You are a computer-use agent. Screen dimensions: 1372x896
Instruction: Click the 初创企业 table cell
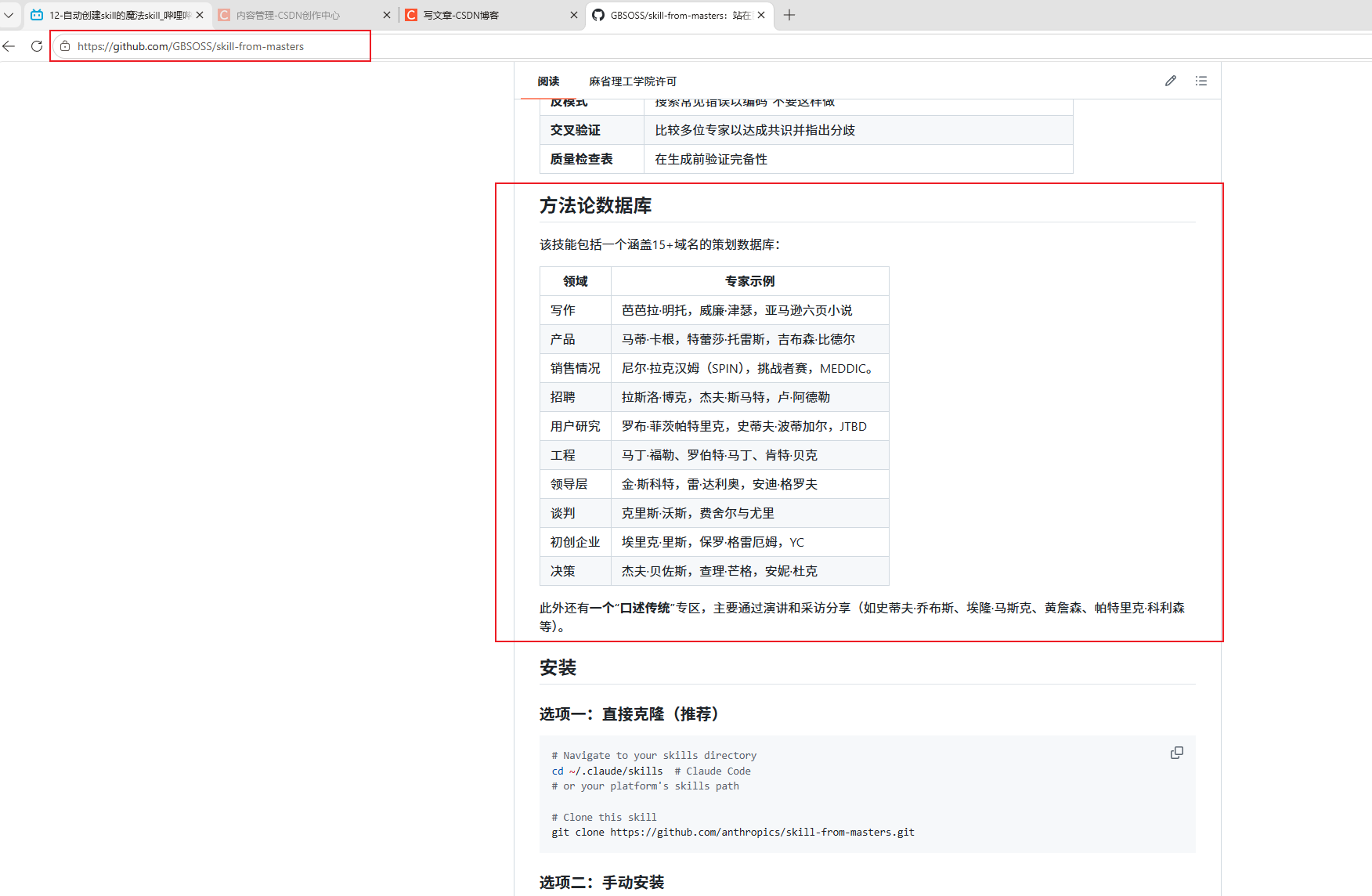point(576,542)
